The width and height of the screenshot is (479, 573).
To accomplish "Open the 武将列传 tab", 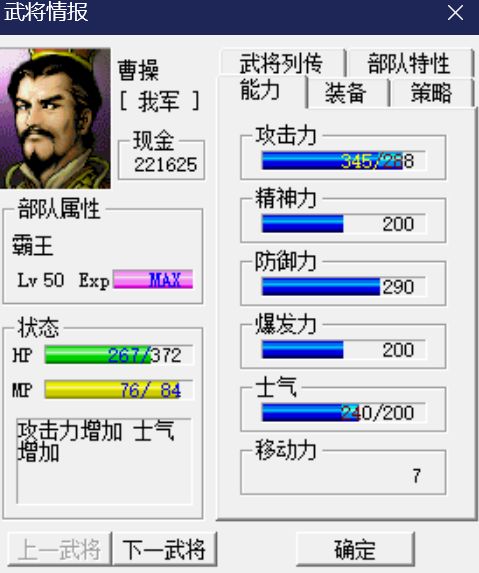I will 282,63.
